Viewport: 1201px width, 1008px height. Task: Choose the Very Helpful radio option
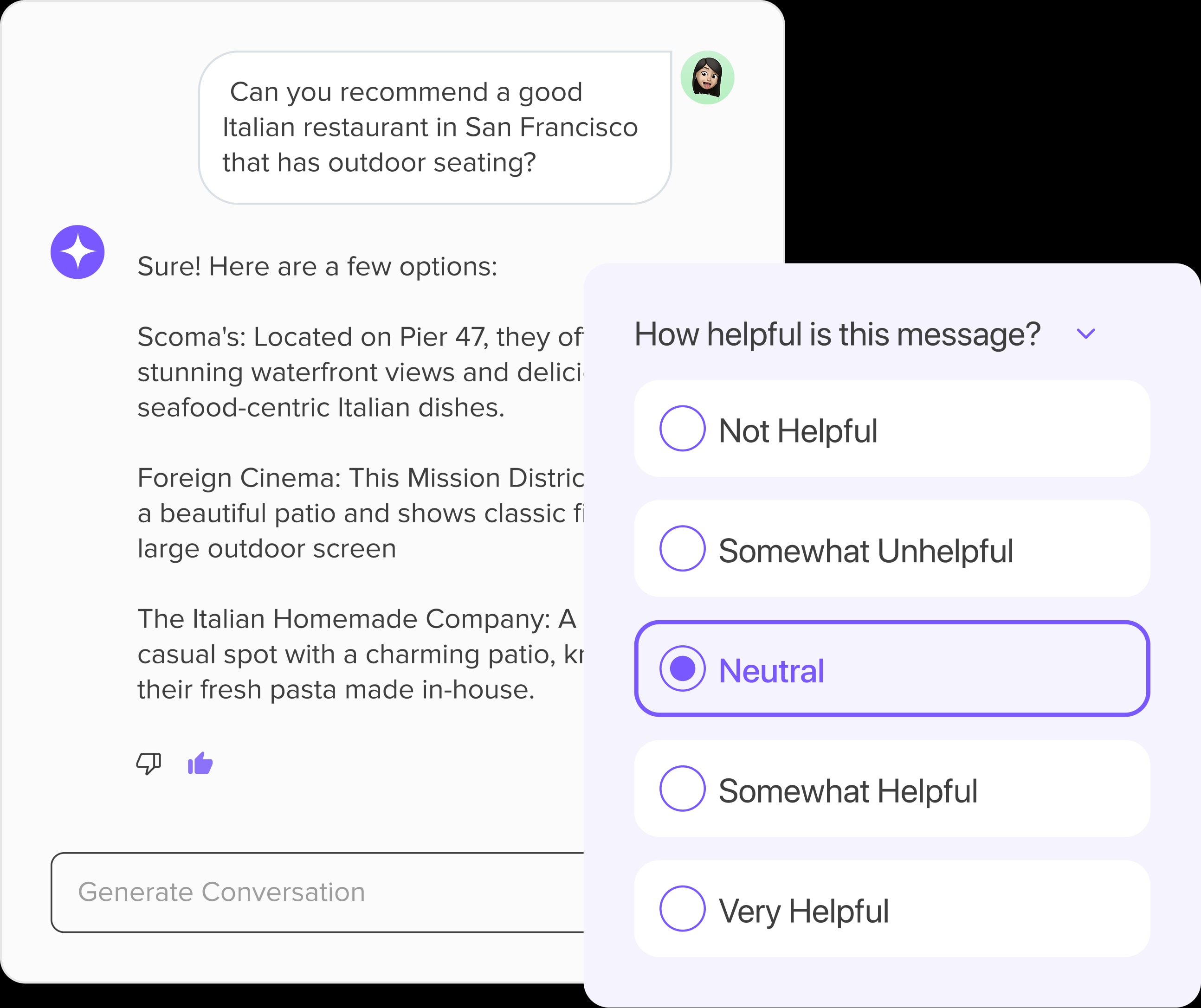pyautogui.click(x=682, y=909)
